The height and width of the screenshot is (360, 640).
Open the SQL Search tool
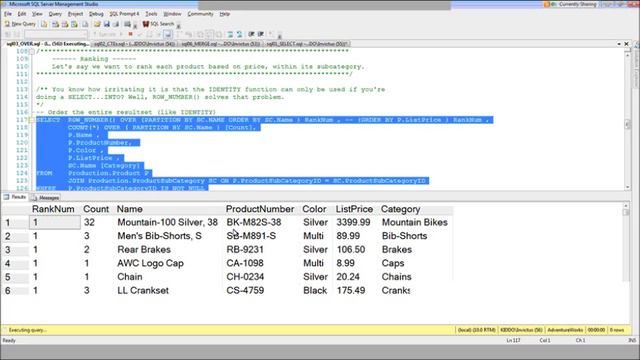(158, 24)
